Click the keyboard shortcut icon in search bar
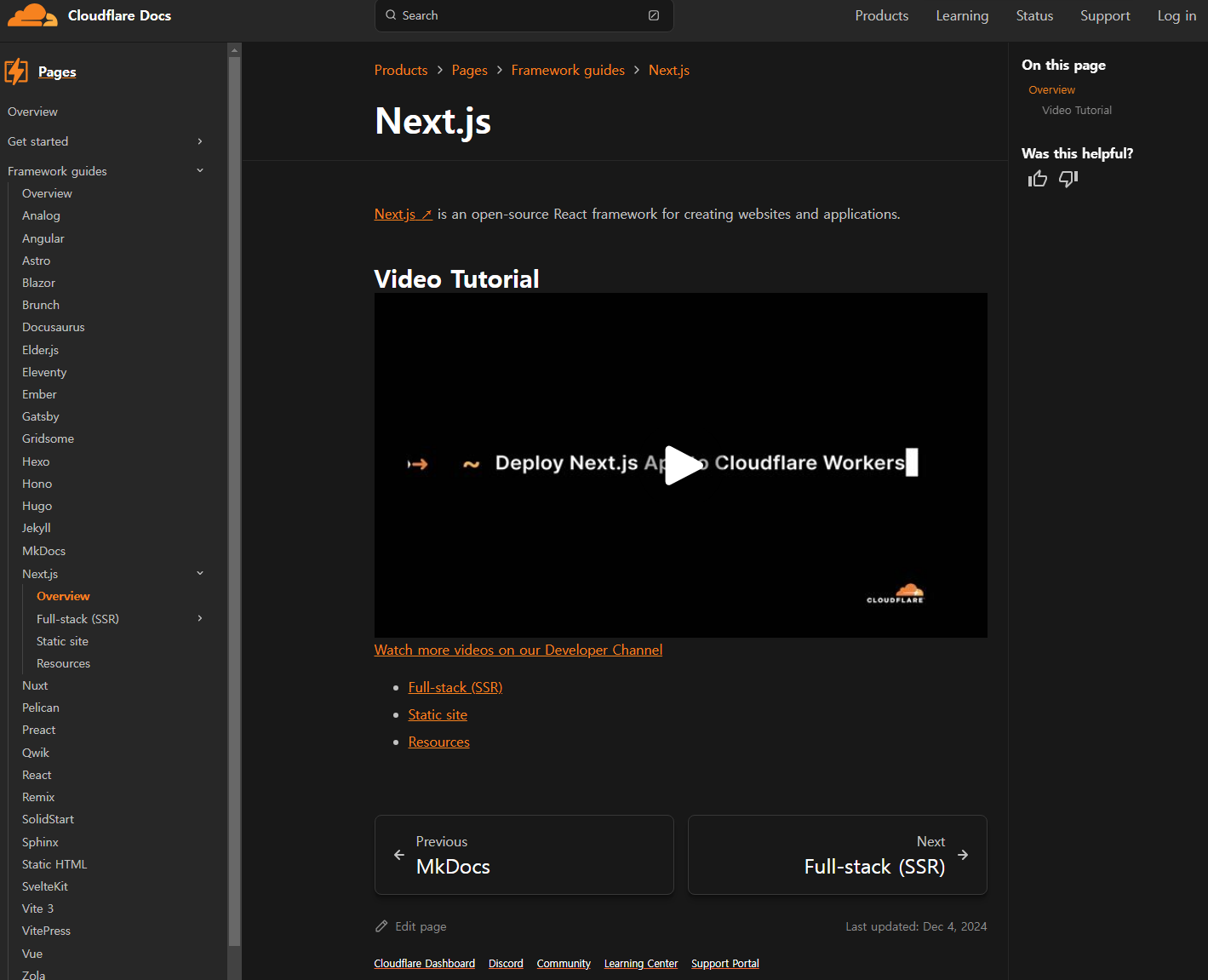The height and width of the screenshot is (980, 1208). tap(653, 15)
